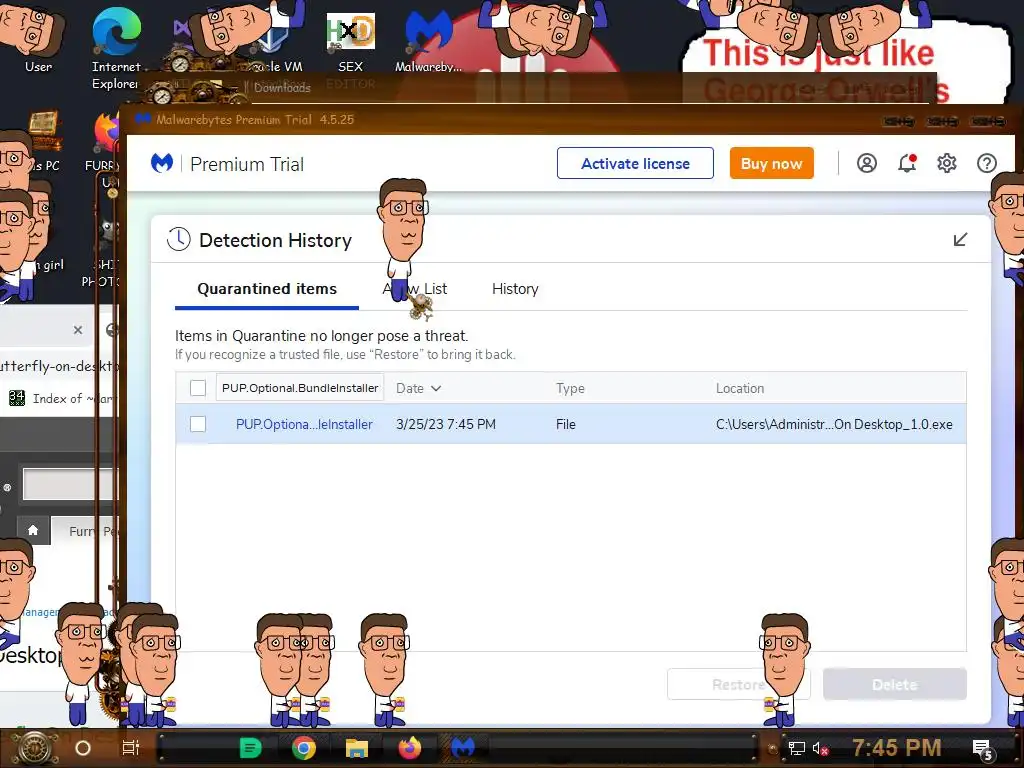
Task: Open the notifications bell icon
Action: pos(907,163)
